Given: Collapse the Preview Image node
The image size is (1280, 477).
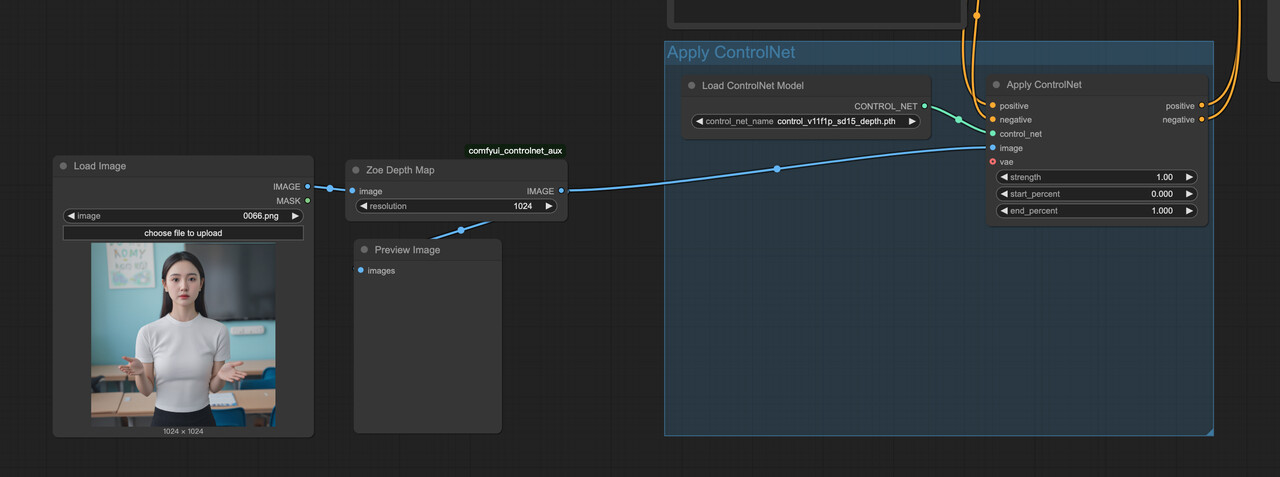Looking at the screenshot, I should pyautogui.click(x=365, y=250).
